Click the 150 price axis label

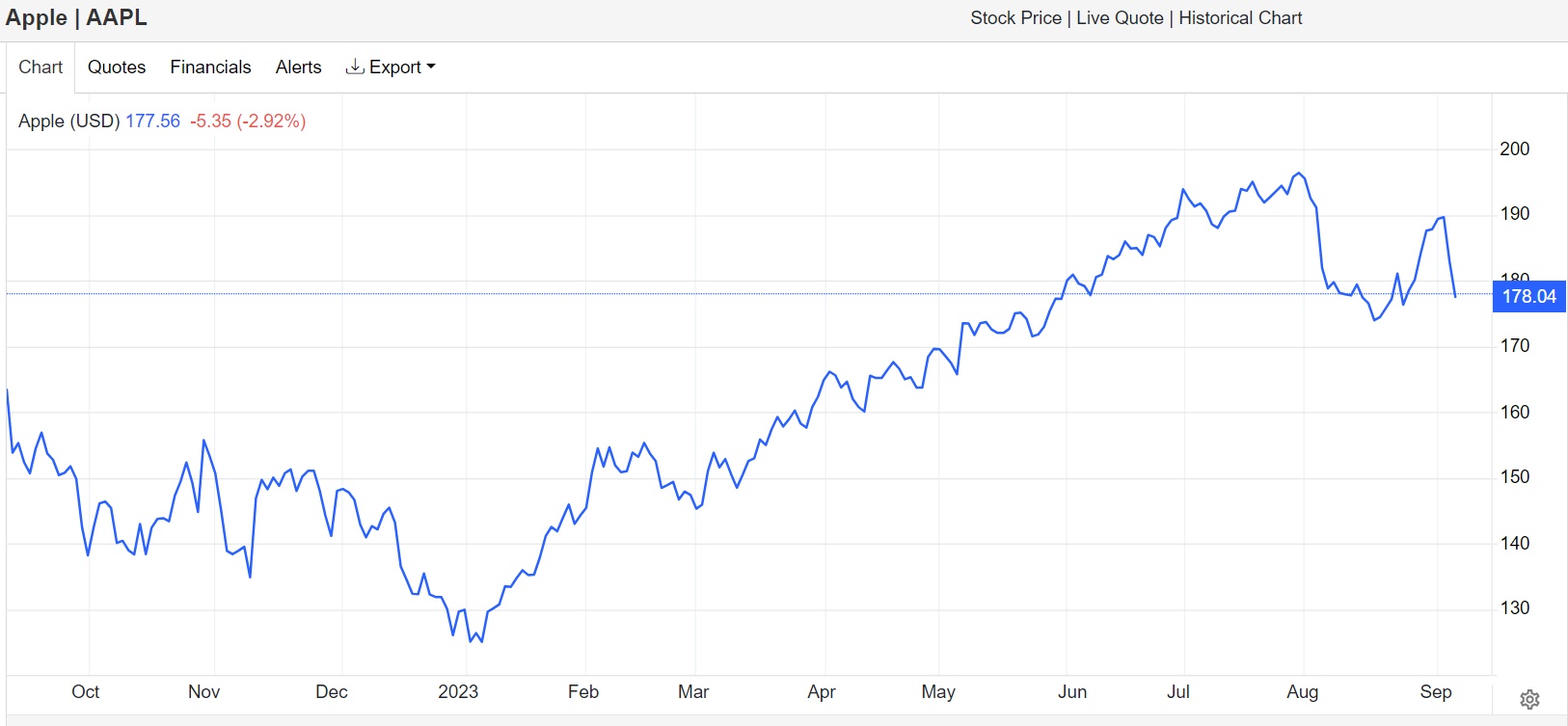coord(1515,477)
